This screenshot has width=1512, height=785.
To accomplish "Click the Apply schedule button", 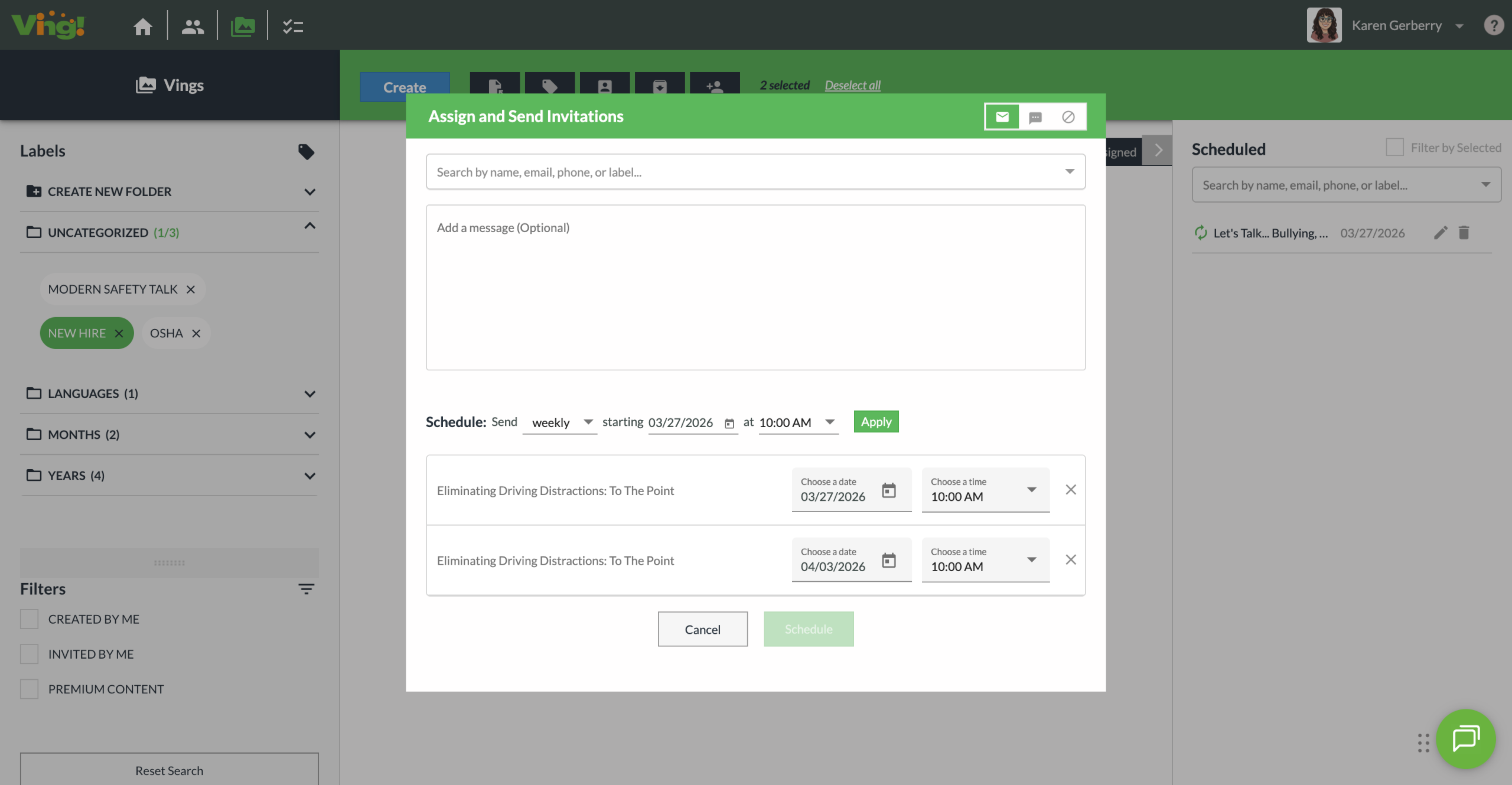I will 876,422.
